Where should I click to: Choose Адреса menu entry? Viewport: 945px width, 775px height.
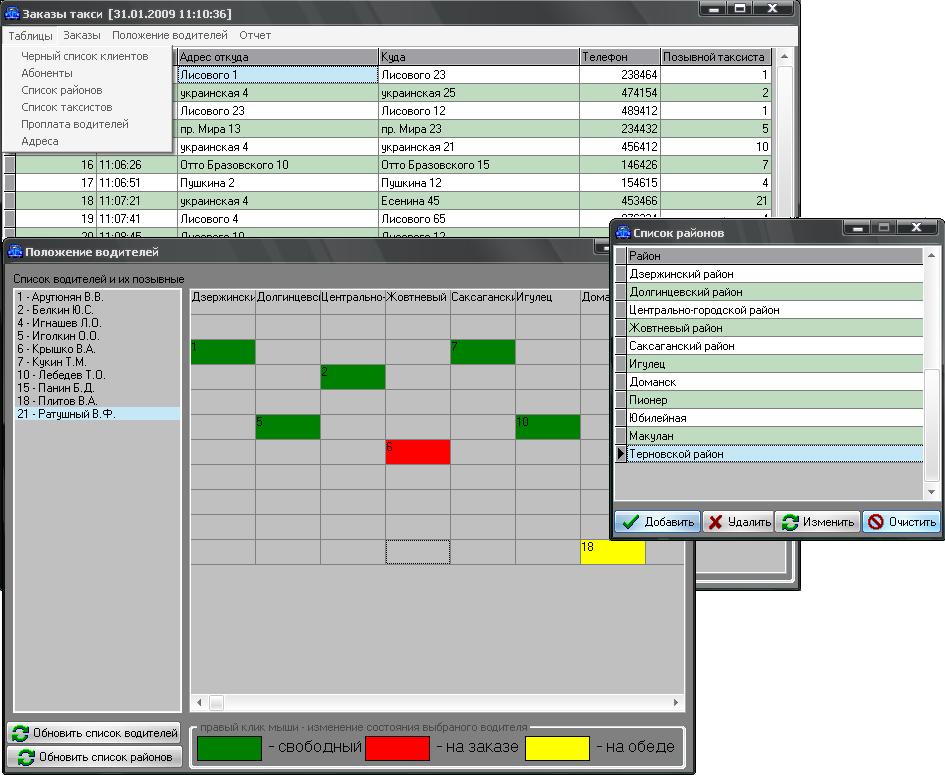(x=40, y=141)
